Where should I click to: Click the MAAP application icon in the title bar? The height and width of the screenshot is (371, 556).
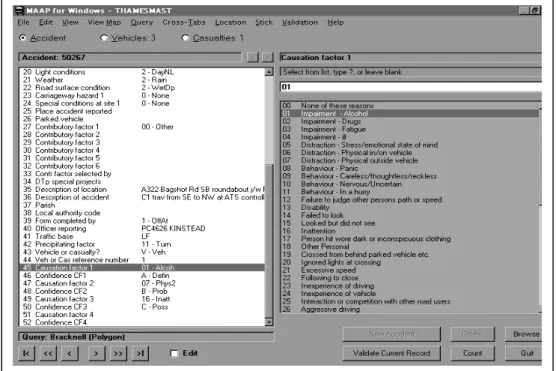(x=20, y=11)
